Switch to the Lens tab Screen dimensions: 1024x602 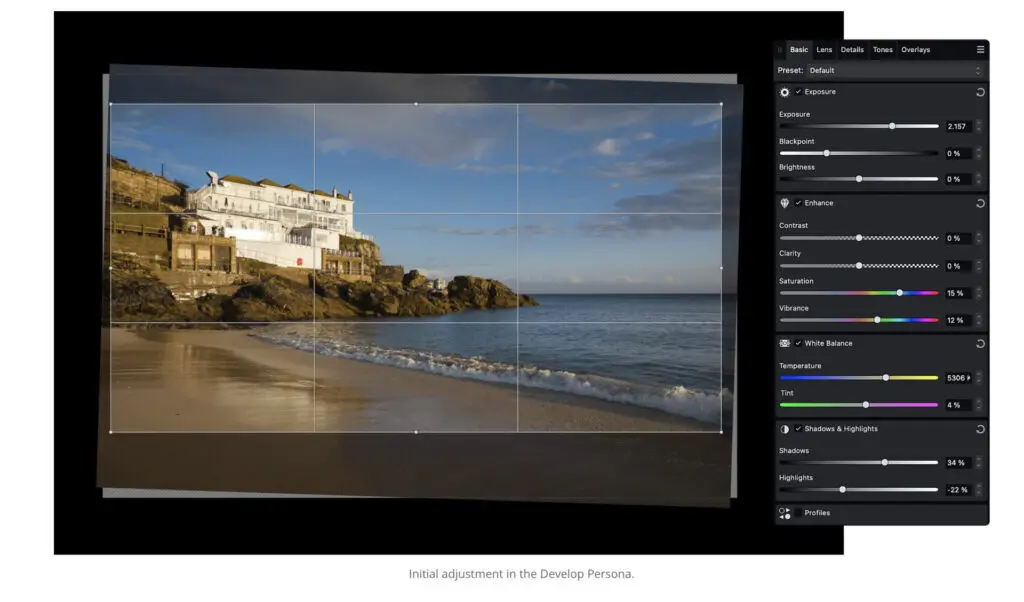[x=824, y=49]
